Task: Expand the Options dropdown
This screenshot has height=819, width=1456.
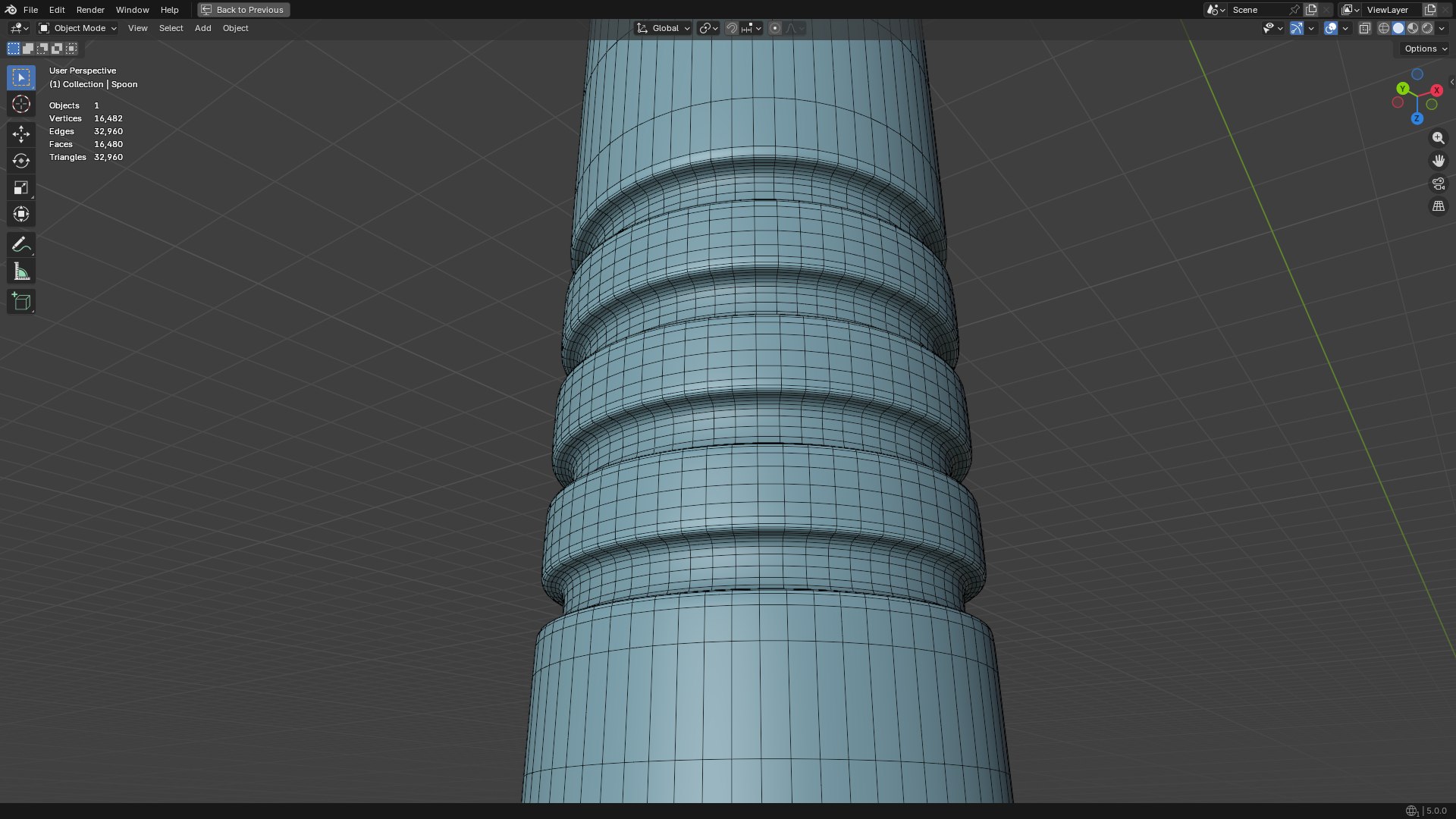Action: [1426, 49]
